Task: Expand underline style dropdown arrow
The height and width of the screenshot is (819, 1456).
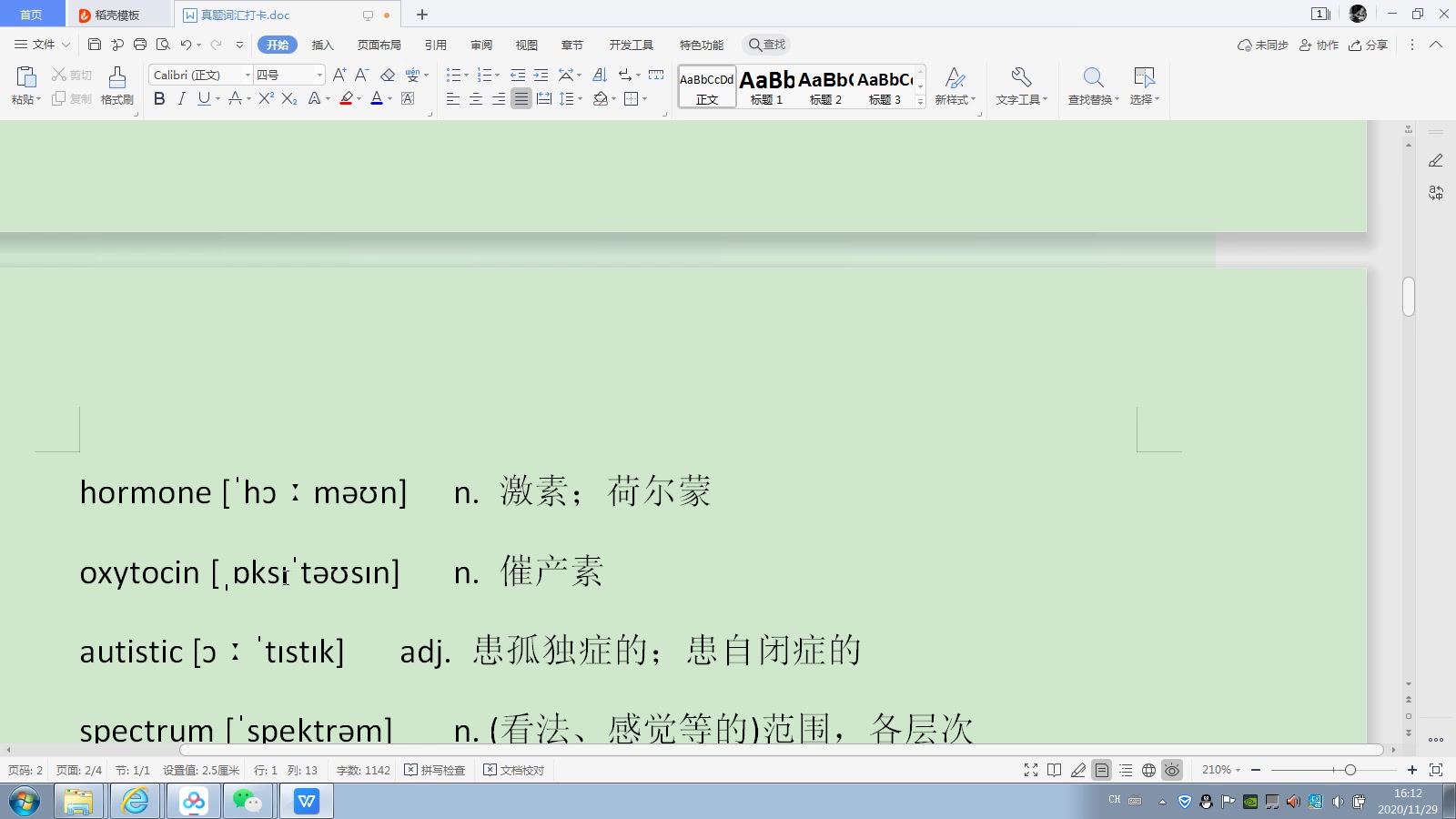Action: coord(217,99)
